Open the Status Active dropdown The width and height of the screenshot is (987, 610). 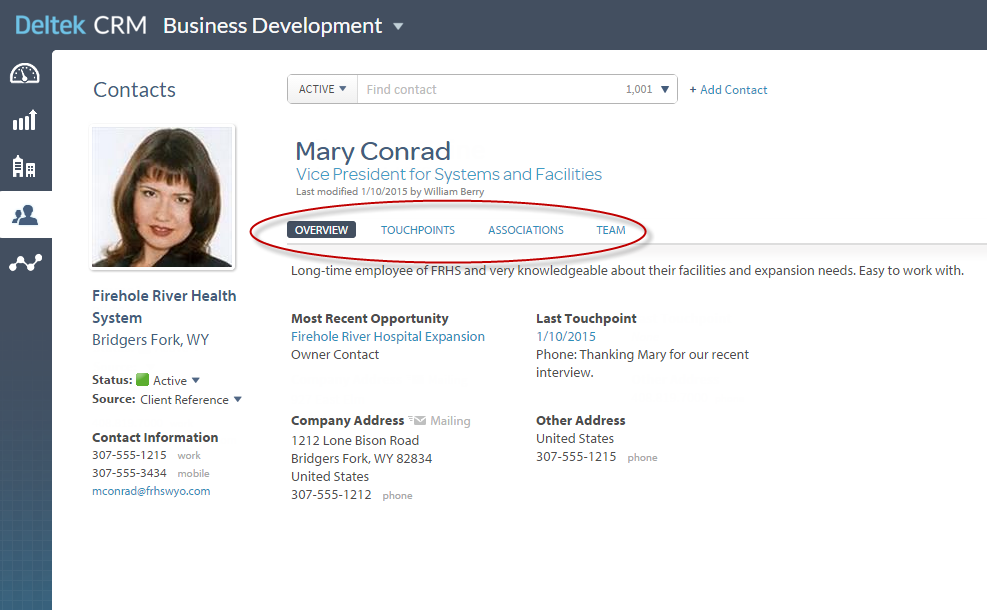point(195,381)
